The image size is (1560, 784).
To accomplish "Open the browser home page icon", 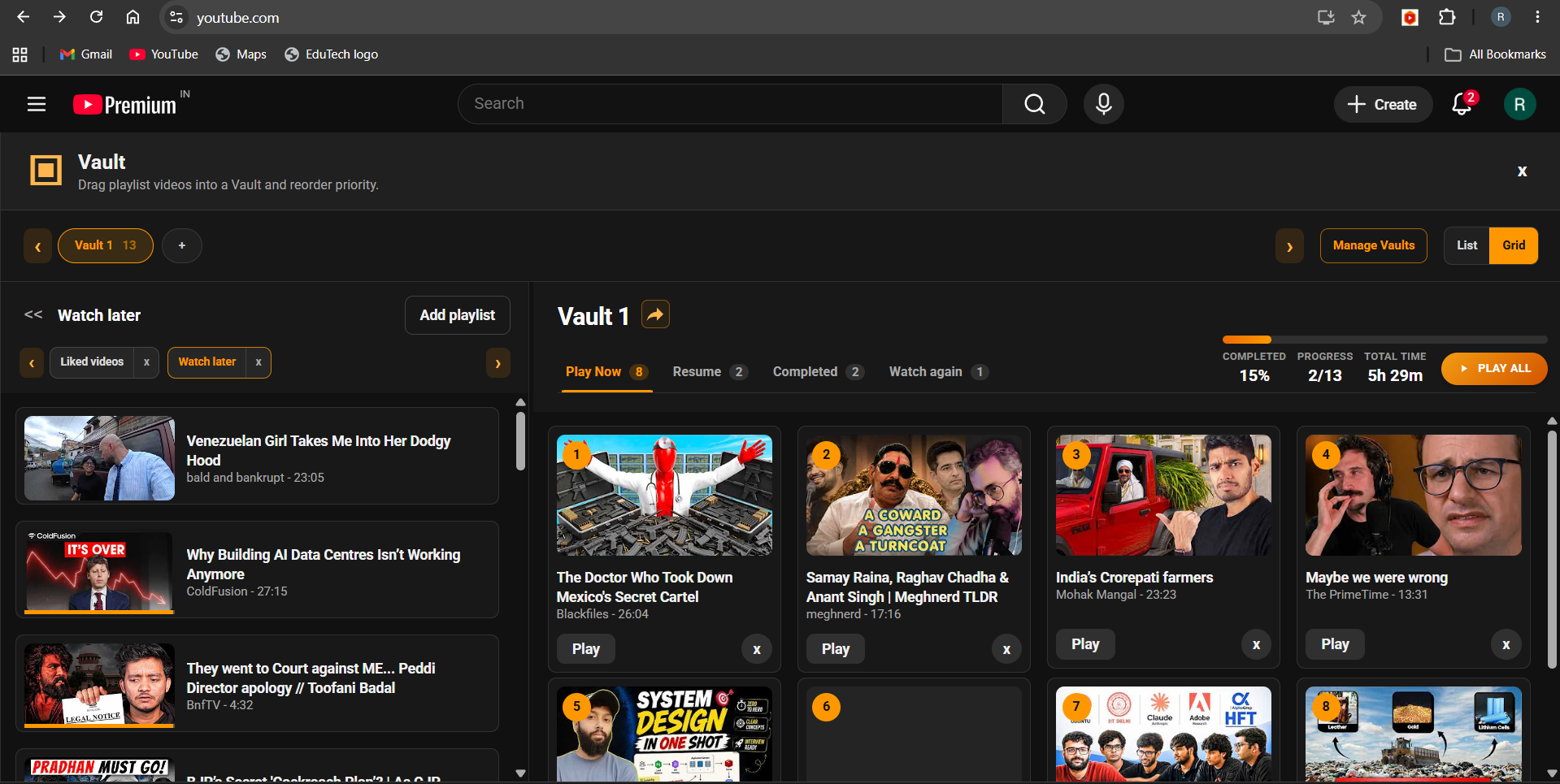I will point(133,17).
